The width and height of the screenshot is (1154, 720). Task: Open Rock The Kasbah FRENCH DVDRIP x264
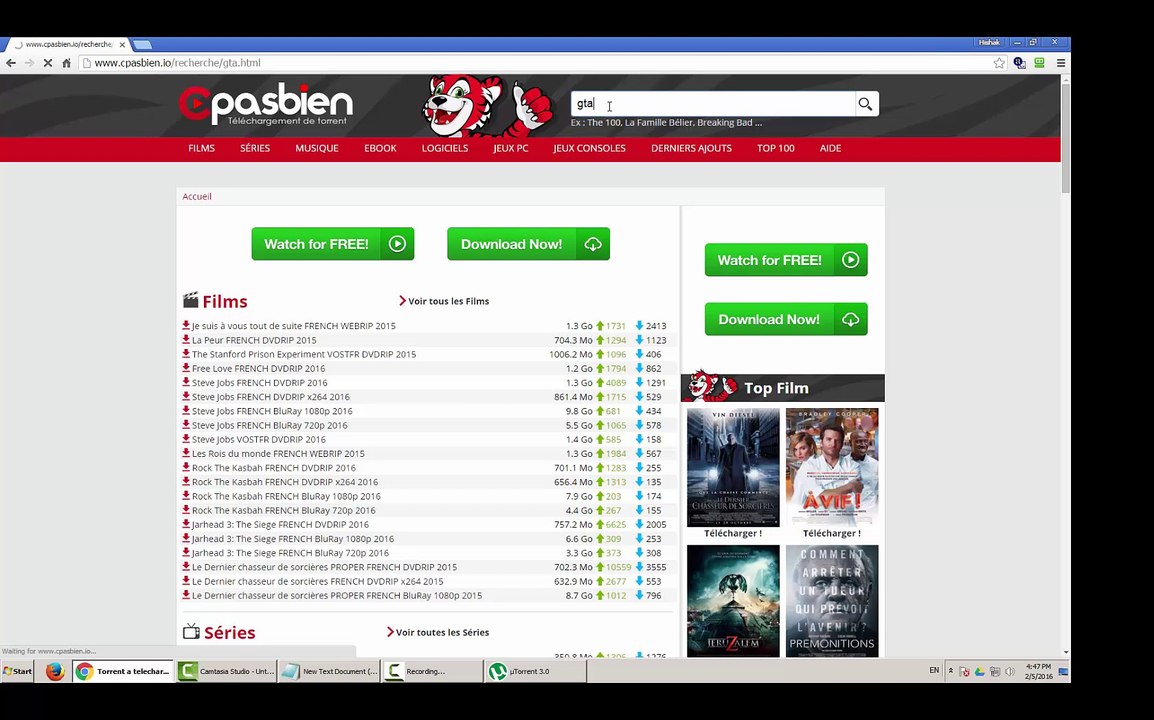285,482
